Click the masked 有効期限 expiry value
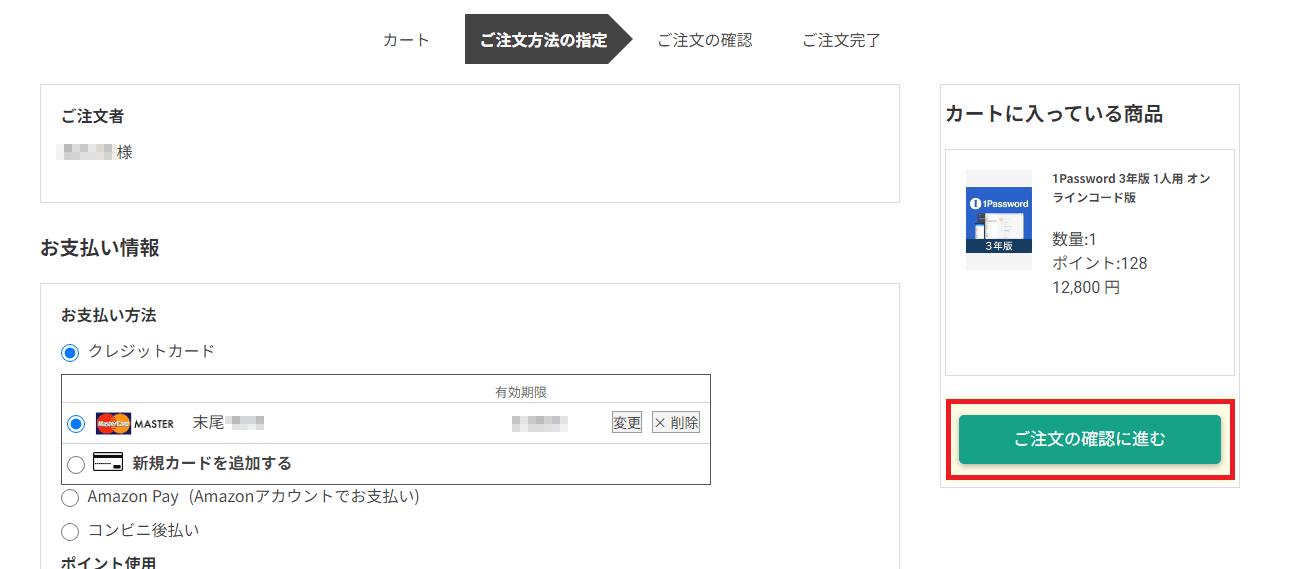Screen dimensions: 1305x569 click(x=540, y=423)
